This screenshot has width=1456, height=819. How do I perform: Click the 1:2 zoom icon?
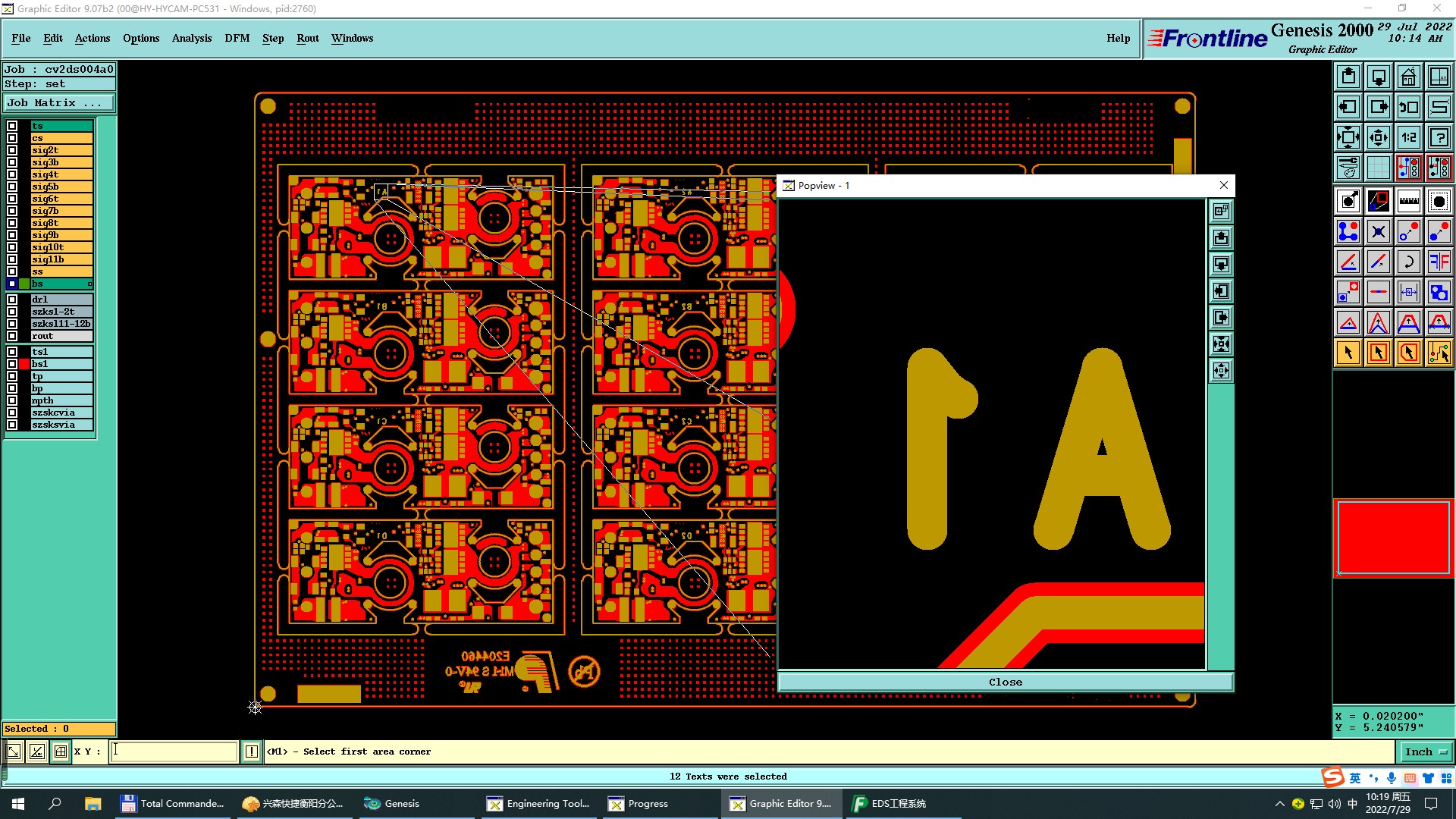pos(1408,137)
